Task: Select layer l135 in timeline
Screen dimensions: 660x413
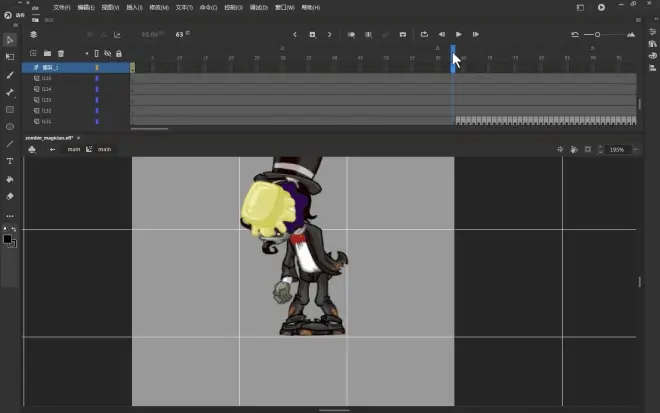Action: pyautogui.click(x=76, y=78)
